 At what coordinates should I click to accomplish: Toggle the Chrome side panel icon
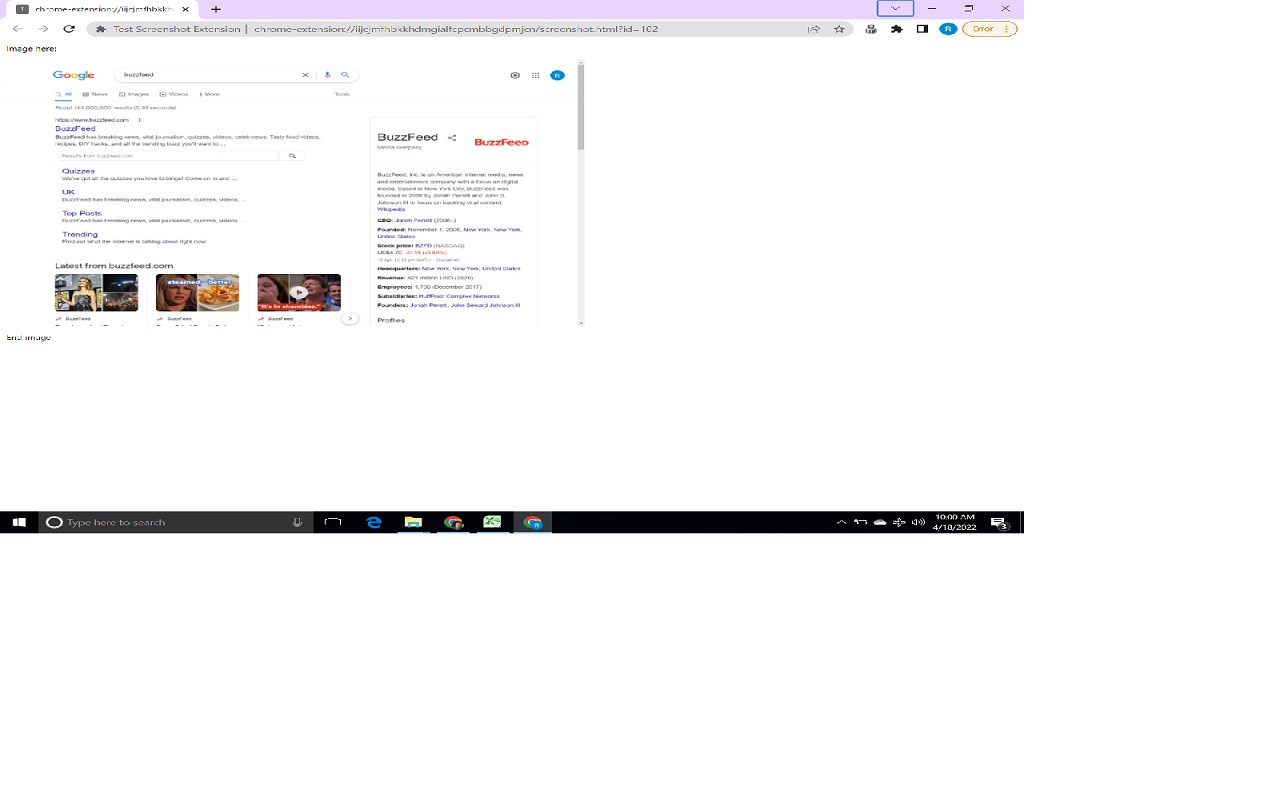pyautogui.click(x=922, y=29)
